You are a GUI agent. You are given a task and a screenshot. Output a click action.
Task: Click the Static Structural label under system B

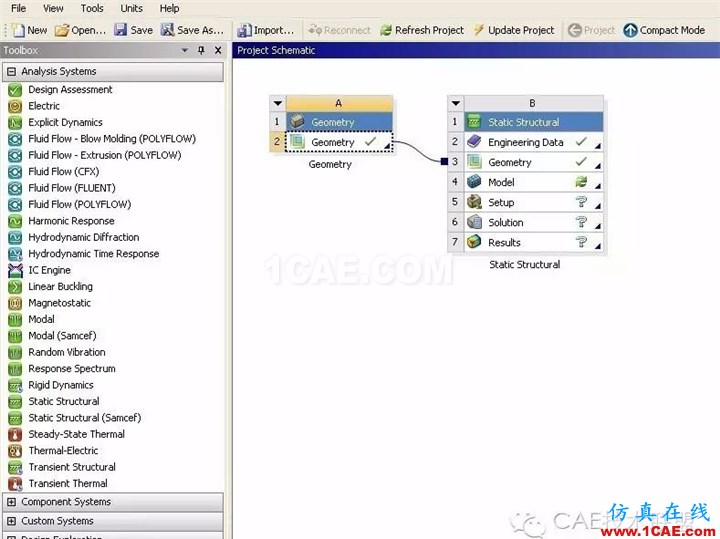524,264
